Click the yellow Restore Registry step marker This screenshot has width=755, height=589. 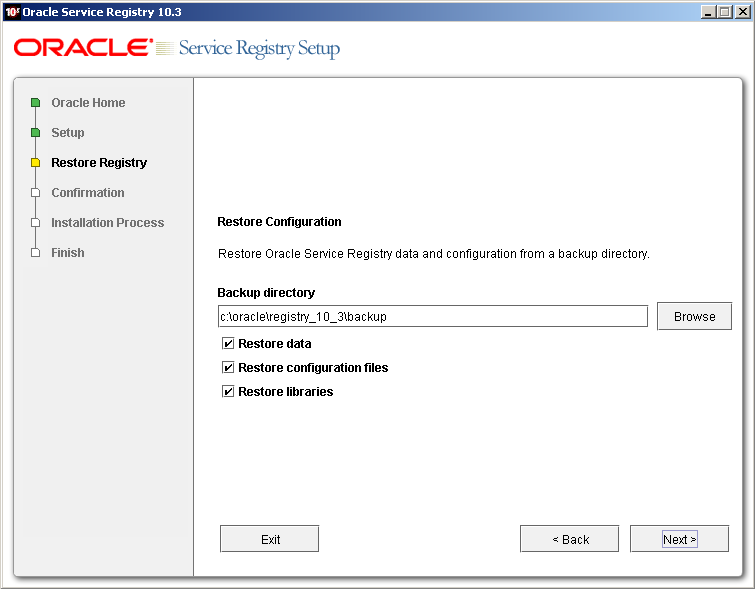coord(35,163)
